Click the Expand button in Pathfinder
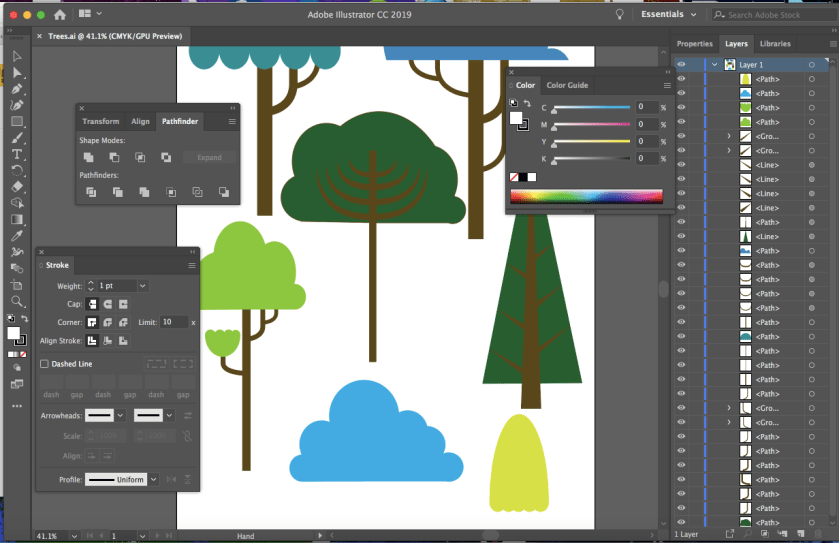Screen dimensions: 839x543 click(x=209, y=157)
